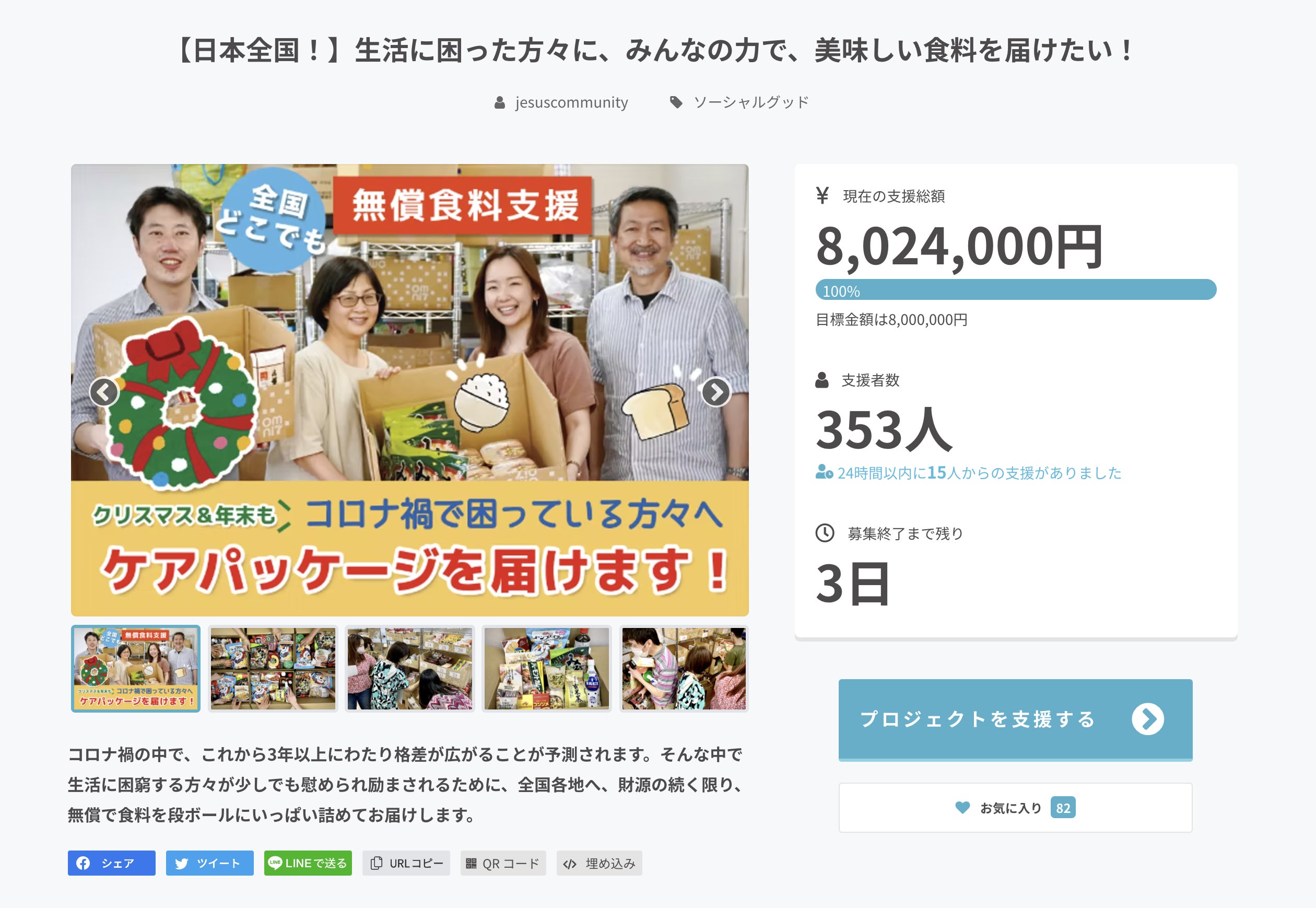This screenshot has height=908, width=1316.
Task: Click the プロジェクトを支援する button
Action: point(1015,720)
